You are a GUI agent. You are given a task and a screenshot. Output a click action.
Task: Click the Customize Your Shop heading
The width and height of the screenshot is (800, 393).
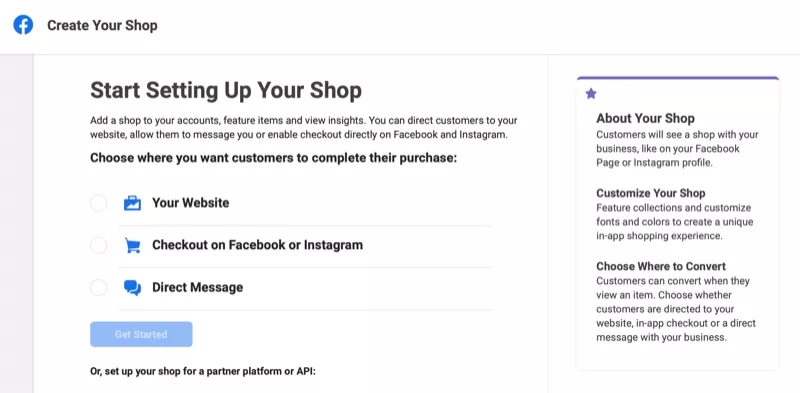click(x=651, y=193)
